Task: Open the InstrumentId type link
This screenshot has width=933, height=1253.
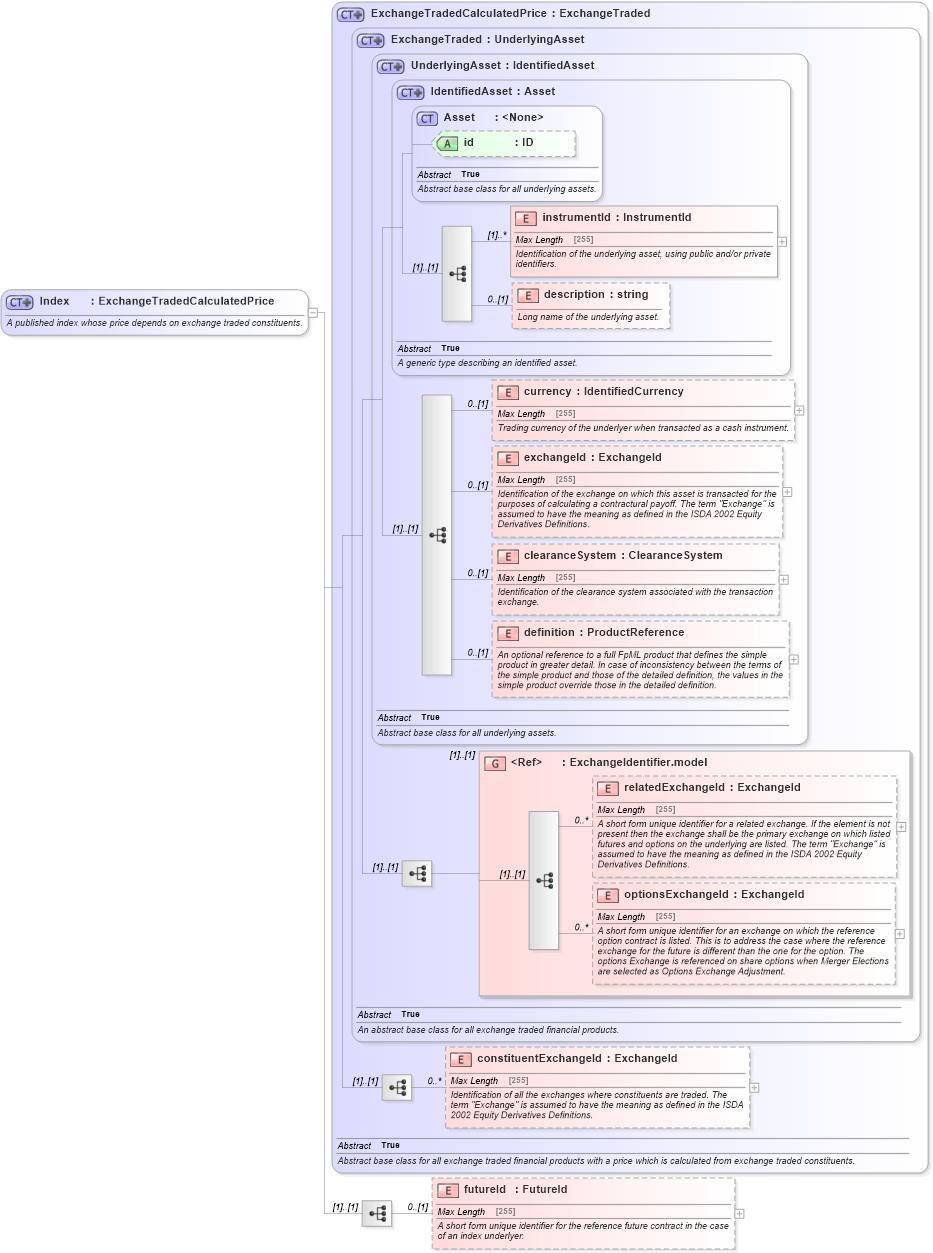Action: pyautogui.click(x=658, y=217)
